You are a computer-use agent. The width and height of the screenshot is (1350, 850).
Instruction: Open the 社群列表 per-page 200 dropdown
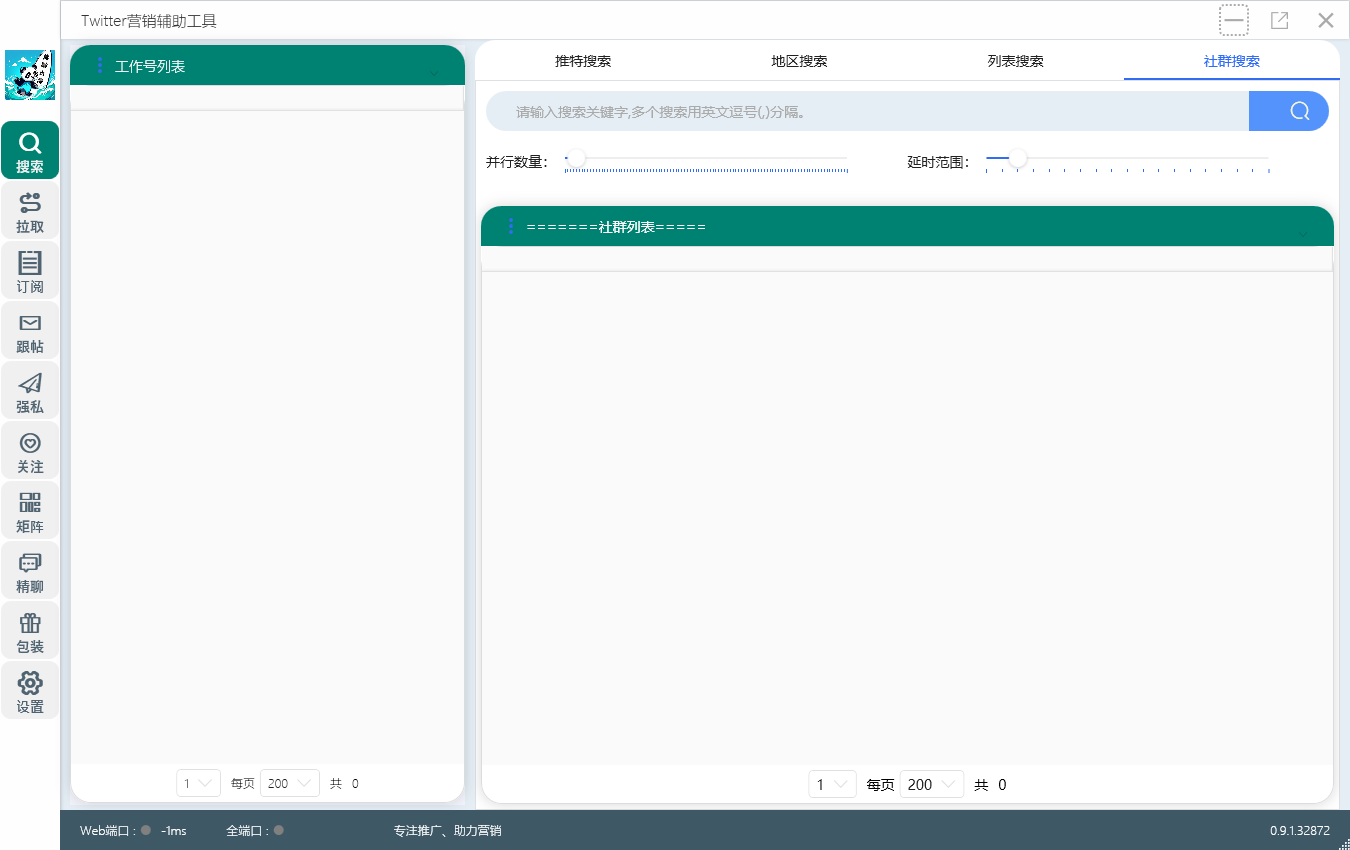click(931, 785)
